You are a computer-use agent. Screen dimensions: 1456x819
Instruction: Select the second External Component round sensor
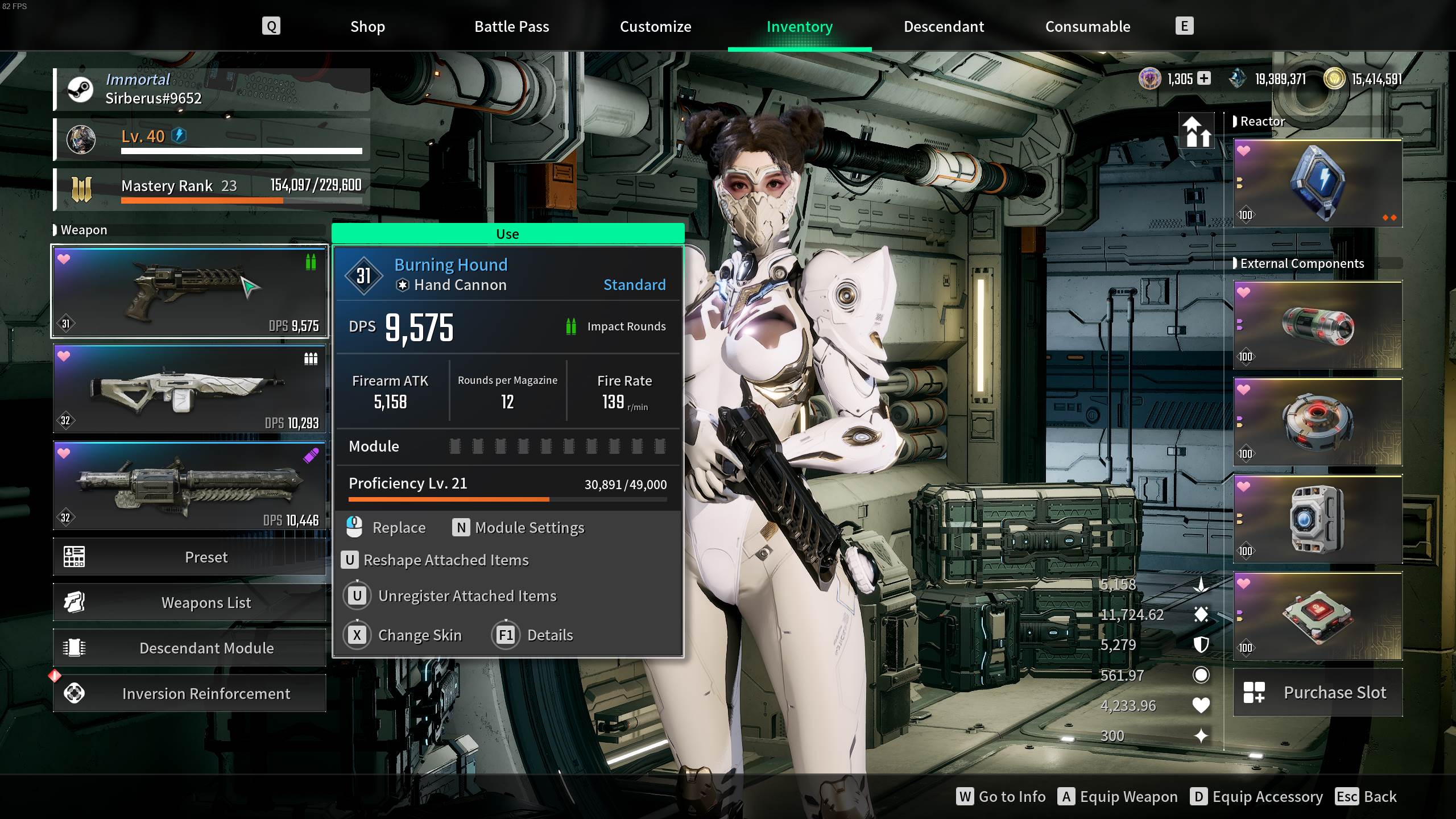(1318, 422)
